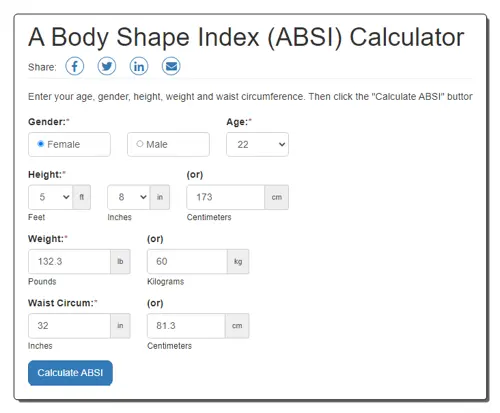The height and width of the screenshot is (413, 500).
Task: Click the lb unit label beside Pounds
Action: click(120, 261)
